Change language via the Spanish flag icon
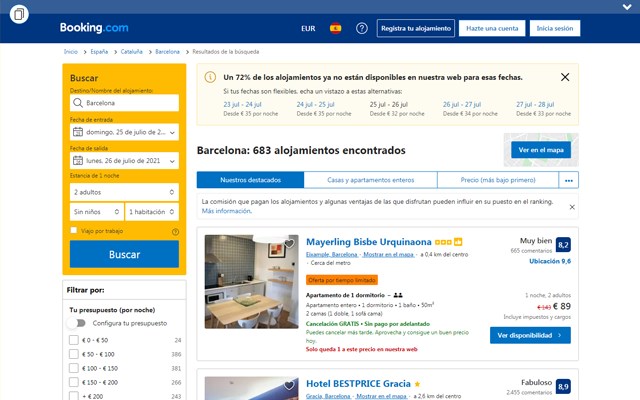The width and height of the screenshot is (640, 400). [x=336, y=28]
